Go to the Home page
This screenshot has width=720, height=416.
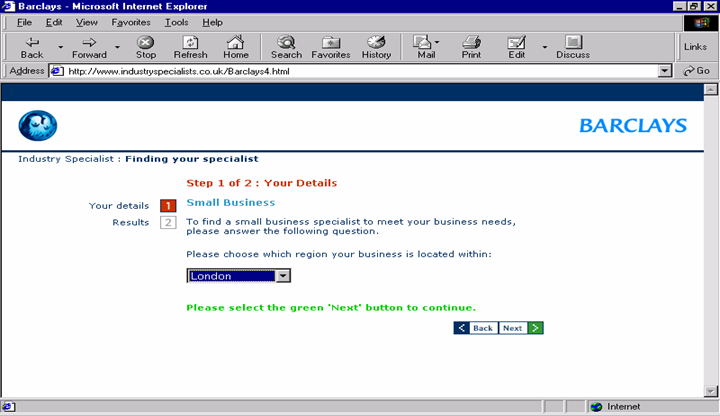236,47
